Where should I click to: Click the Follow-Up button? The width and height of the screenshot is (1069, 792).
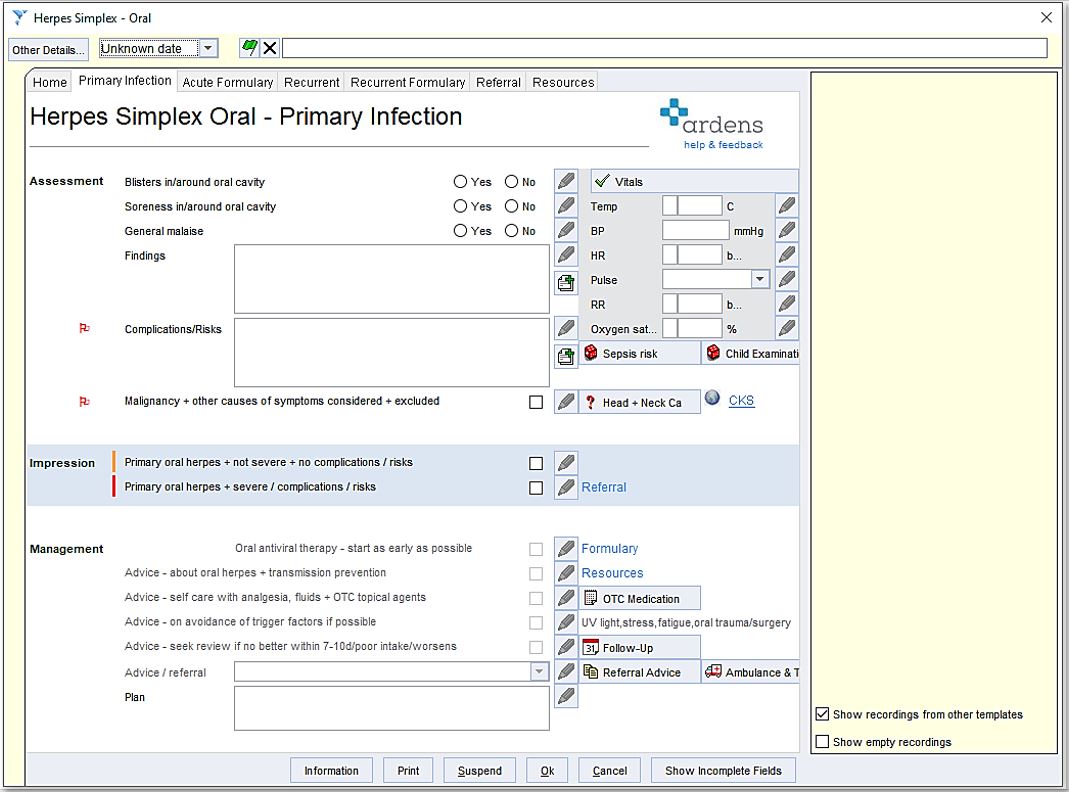(639, 648)
